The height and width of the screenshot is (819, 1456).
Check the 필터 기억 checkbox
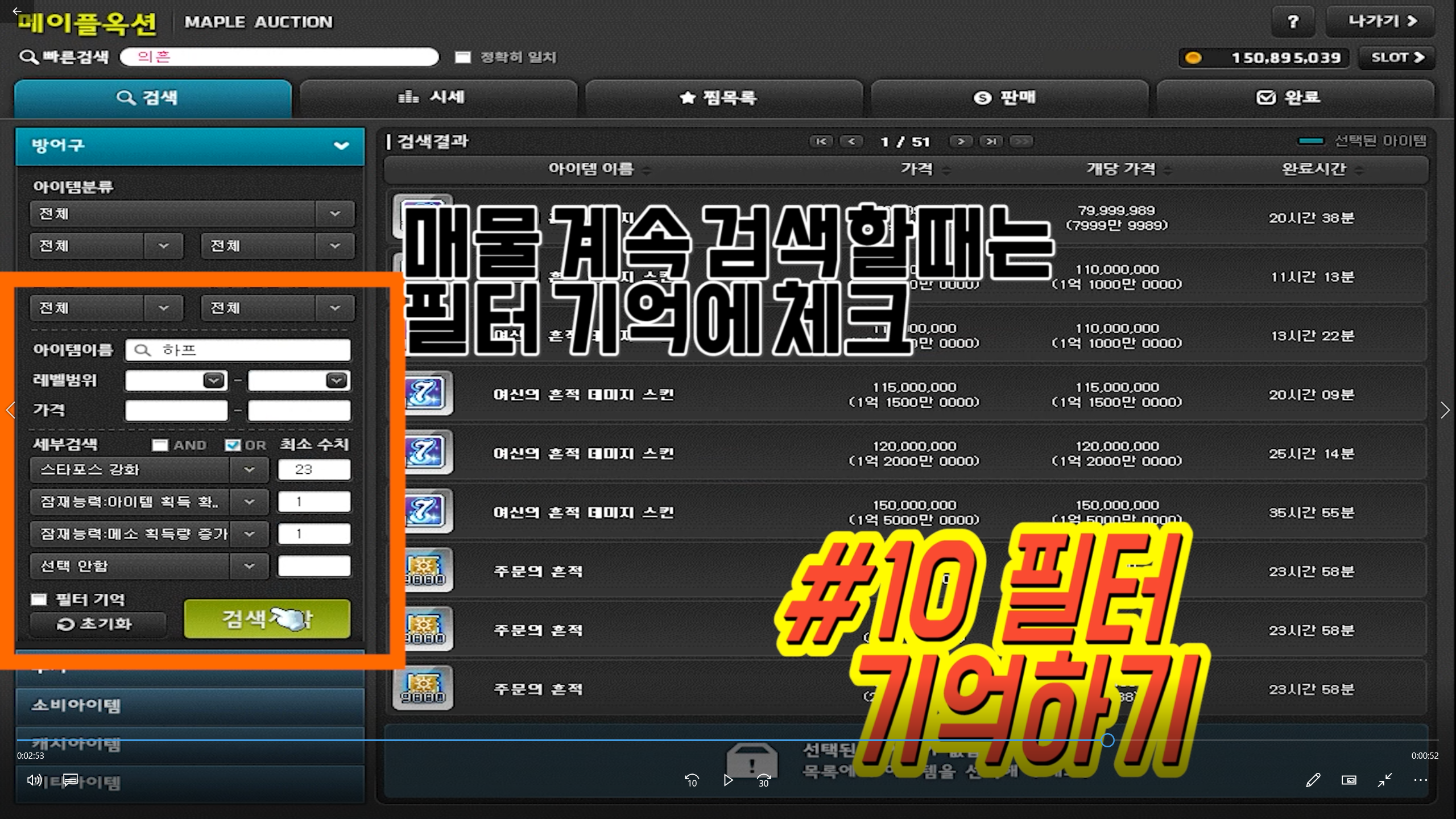click(38, 599)
